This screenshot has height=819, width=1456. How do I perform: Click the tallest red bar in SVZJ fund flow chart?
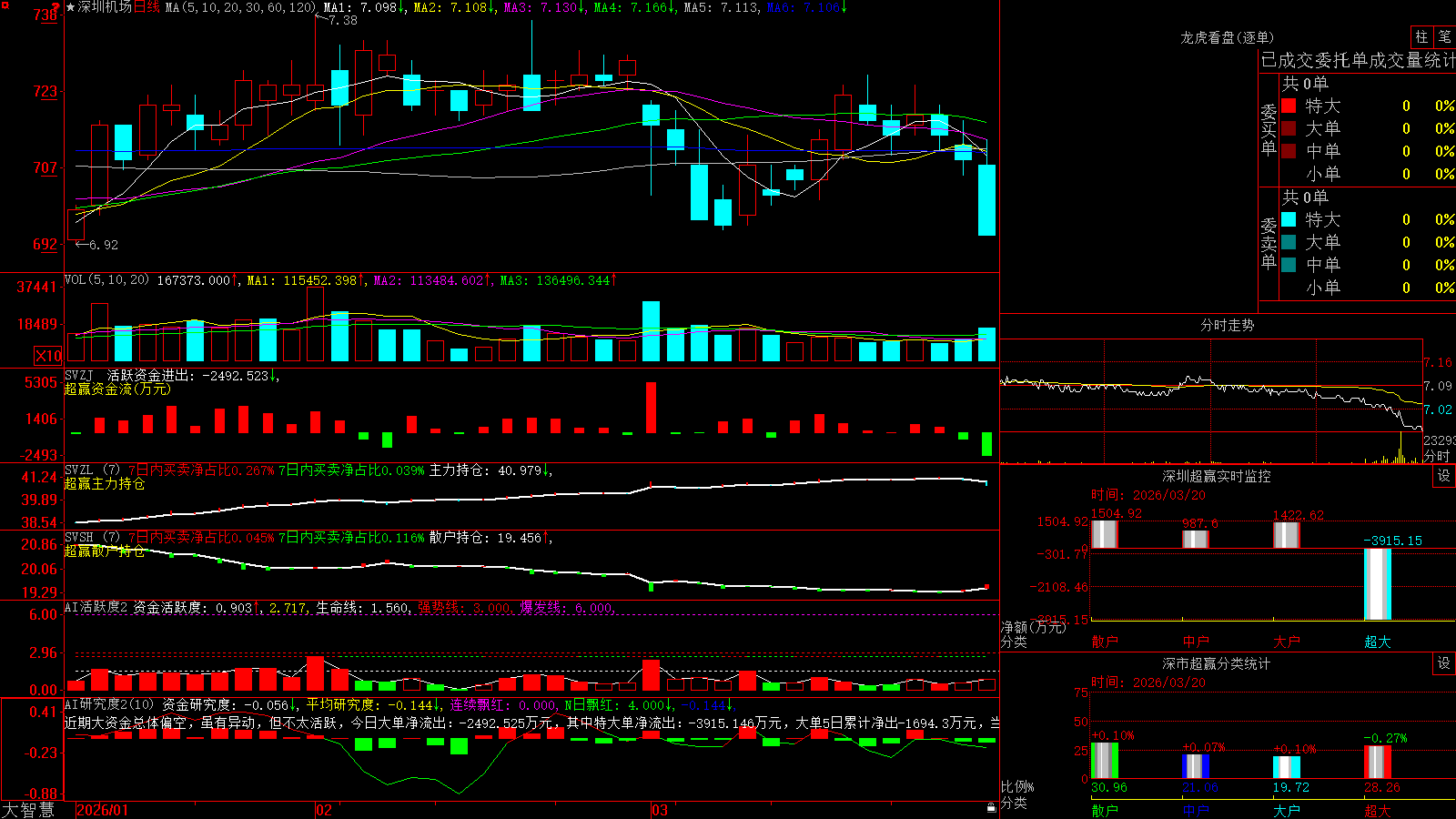[x=651, y=408]
